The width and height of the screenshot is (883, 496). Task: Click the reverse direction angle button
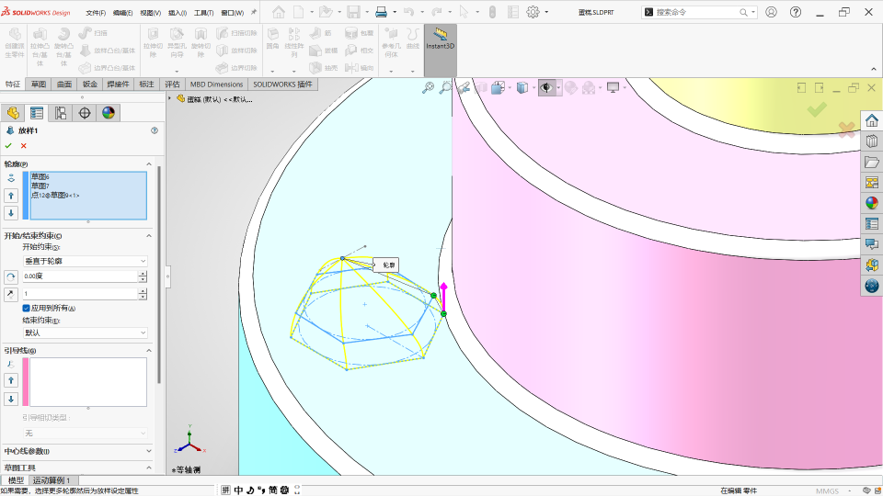11,276
